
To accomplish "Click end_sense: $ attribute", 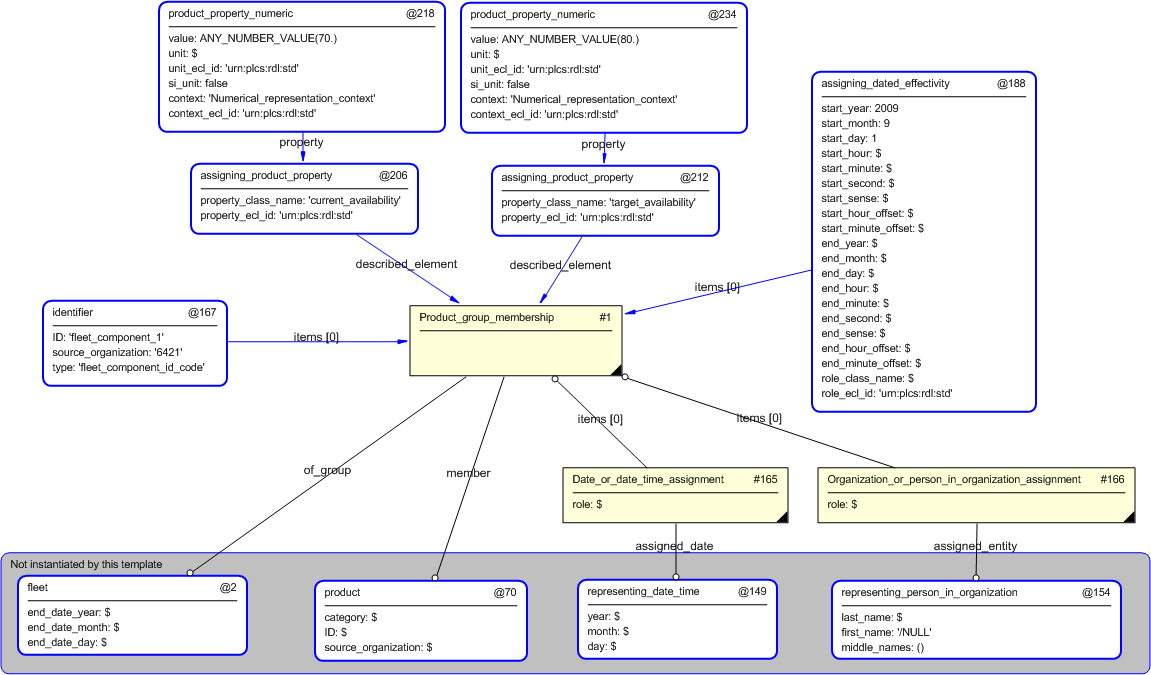I will [854, 334].
